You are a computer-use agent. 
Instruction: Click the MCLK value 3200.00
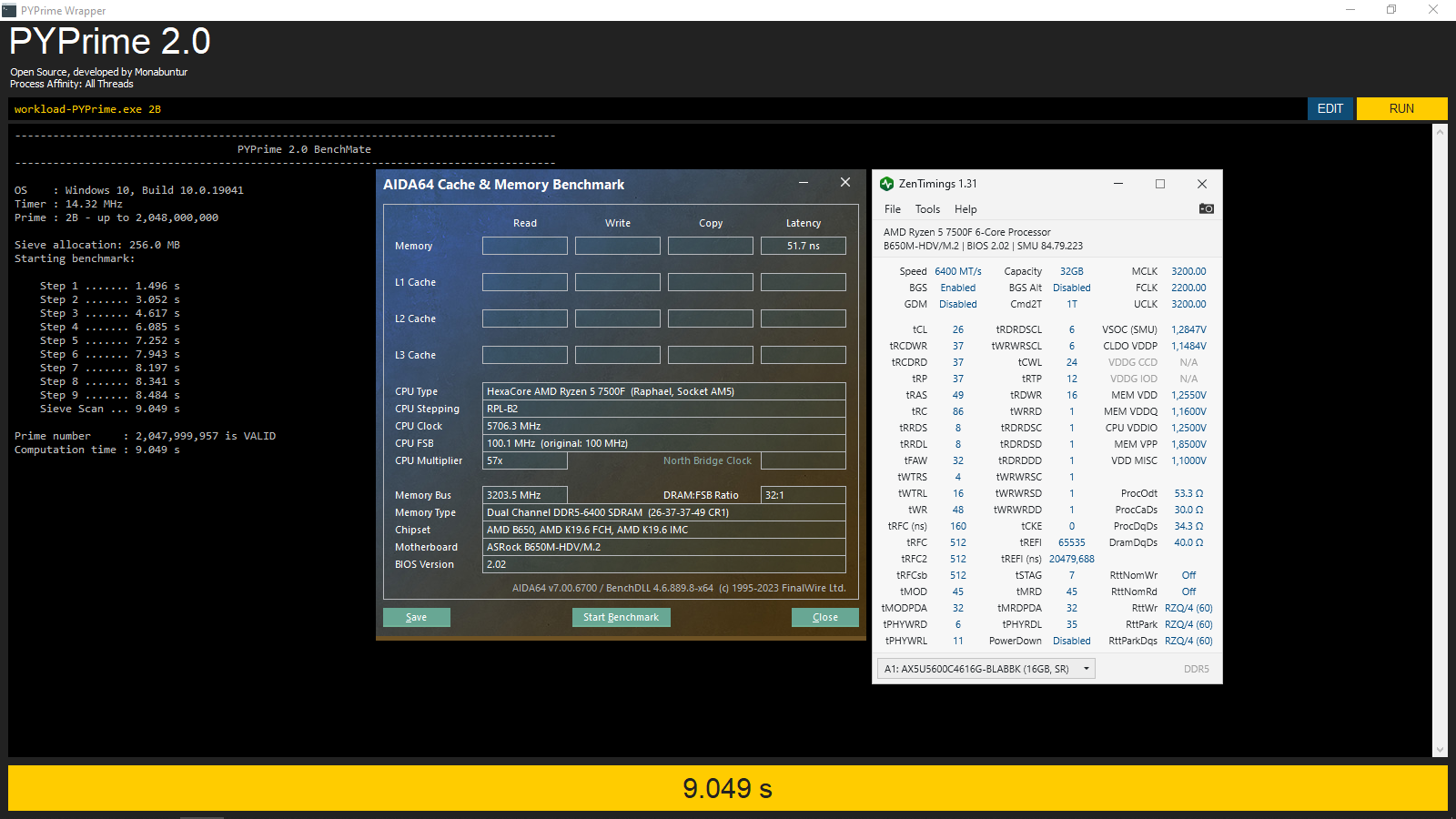coord(1188,271)
